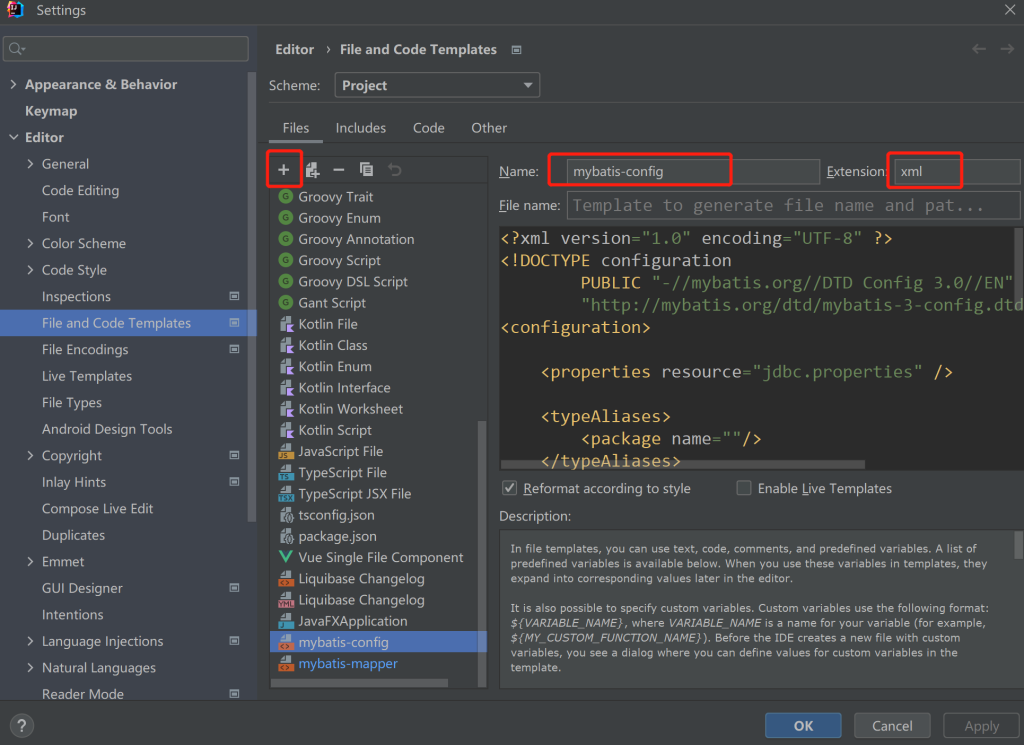Select mybatis-mapper in the template list

click(347, 663)
